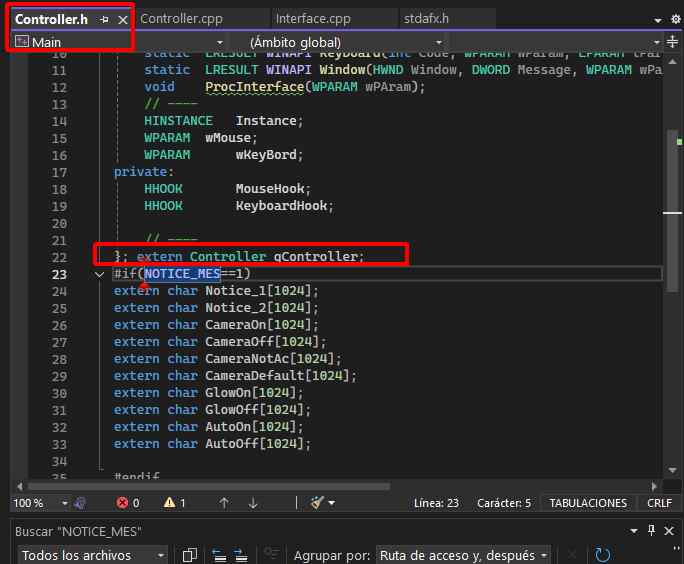684x564 pixels.
Task: Select the Controller.h tab
Action: point(51,19)
